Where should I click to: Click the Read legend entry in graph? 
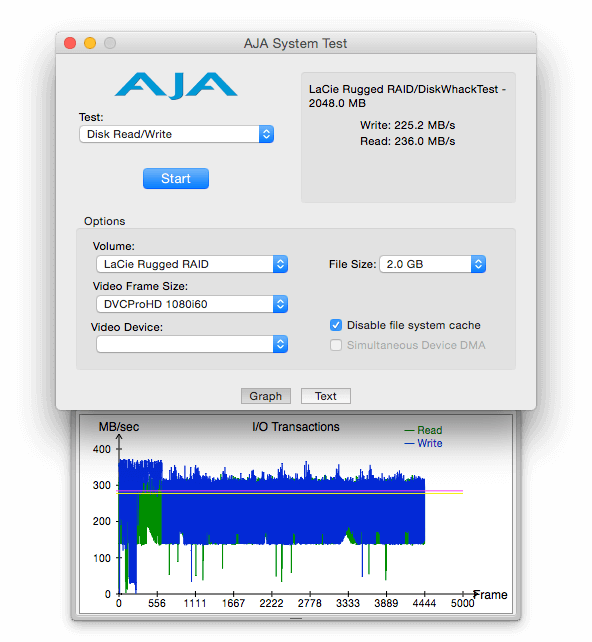tap(423, 430)
